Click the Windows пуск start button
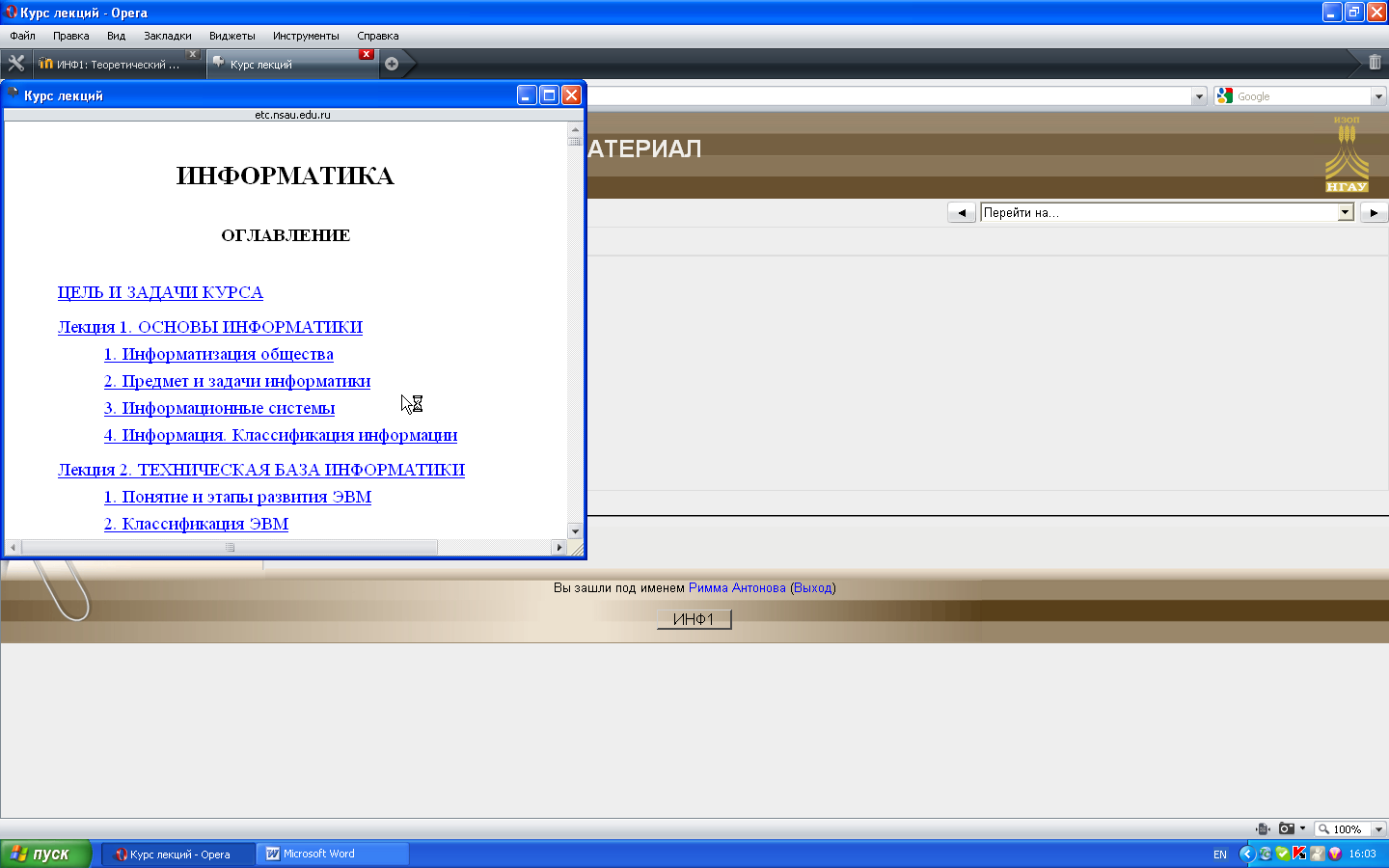1389x868 pixels. pyautogui.click(x=45, y=854)
